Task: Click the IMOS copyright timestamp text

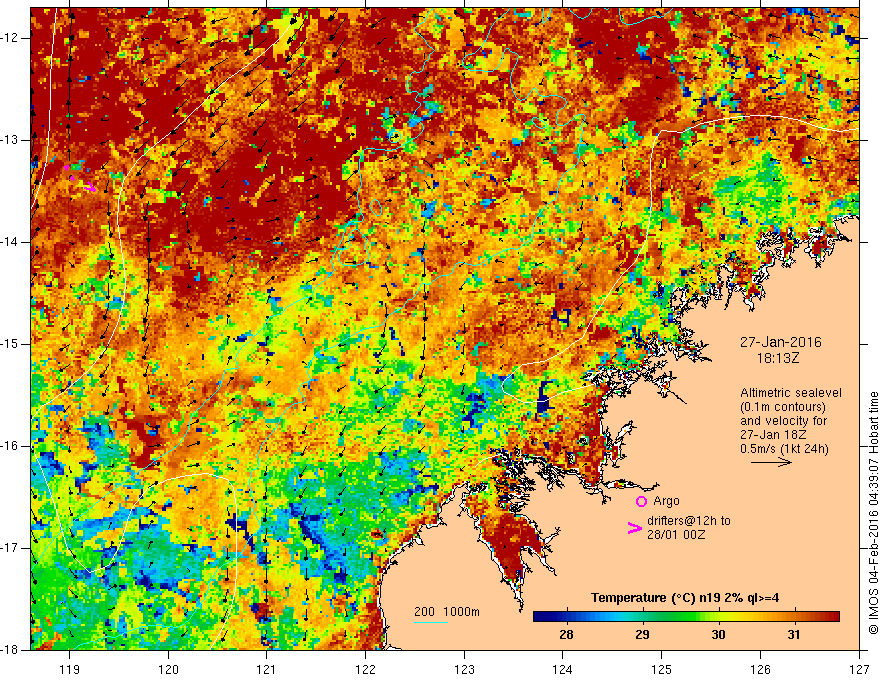Action: point(873,513)
